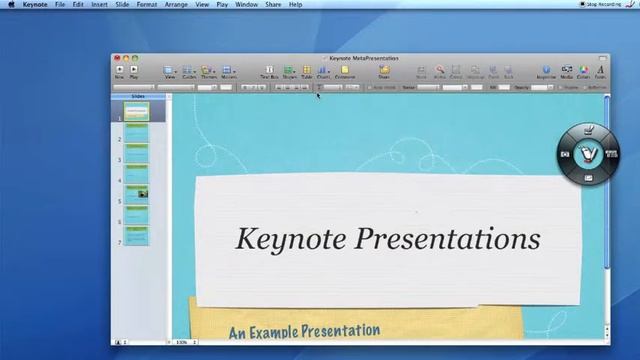640x360 pixels.
Task: Open the Slide menu
Action: click(x=122, y=4)
